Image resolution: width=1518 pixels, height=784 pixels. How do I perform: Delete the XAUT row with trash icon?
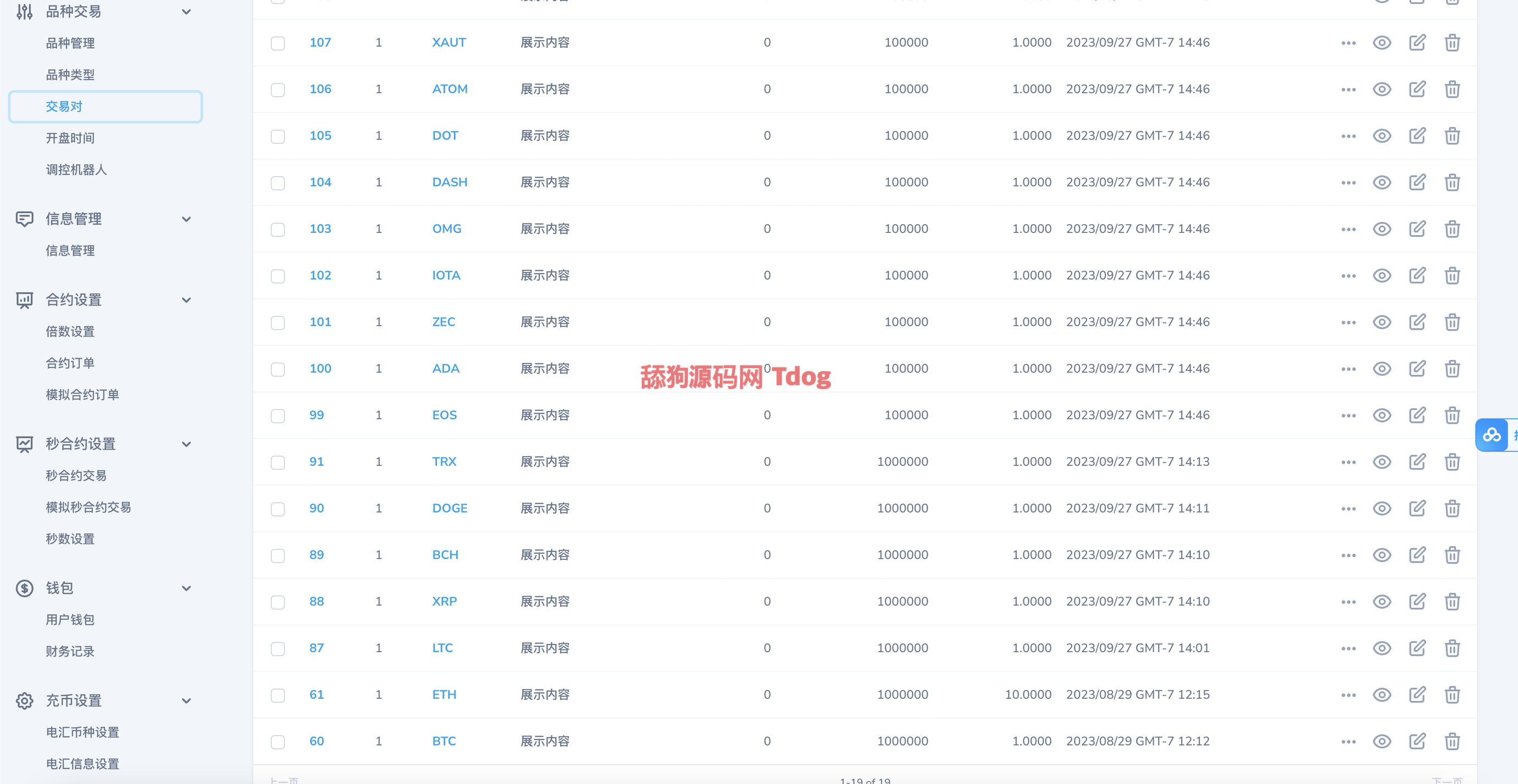(x=1452, y=42)
